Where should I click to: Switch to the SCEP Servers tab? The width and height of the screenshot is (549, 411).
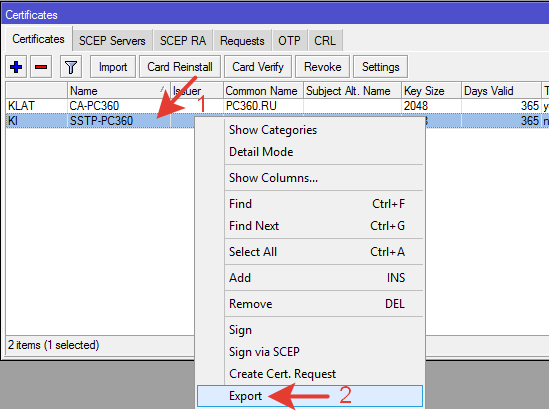[x=112, y=41]
